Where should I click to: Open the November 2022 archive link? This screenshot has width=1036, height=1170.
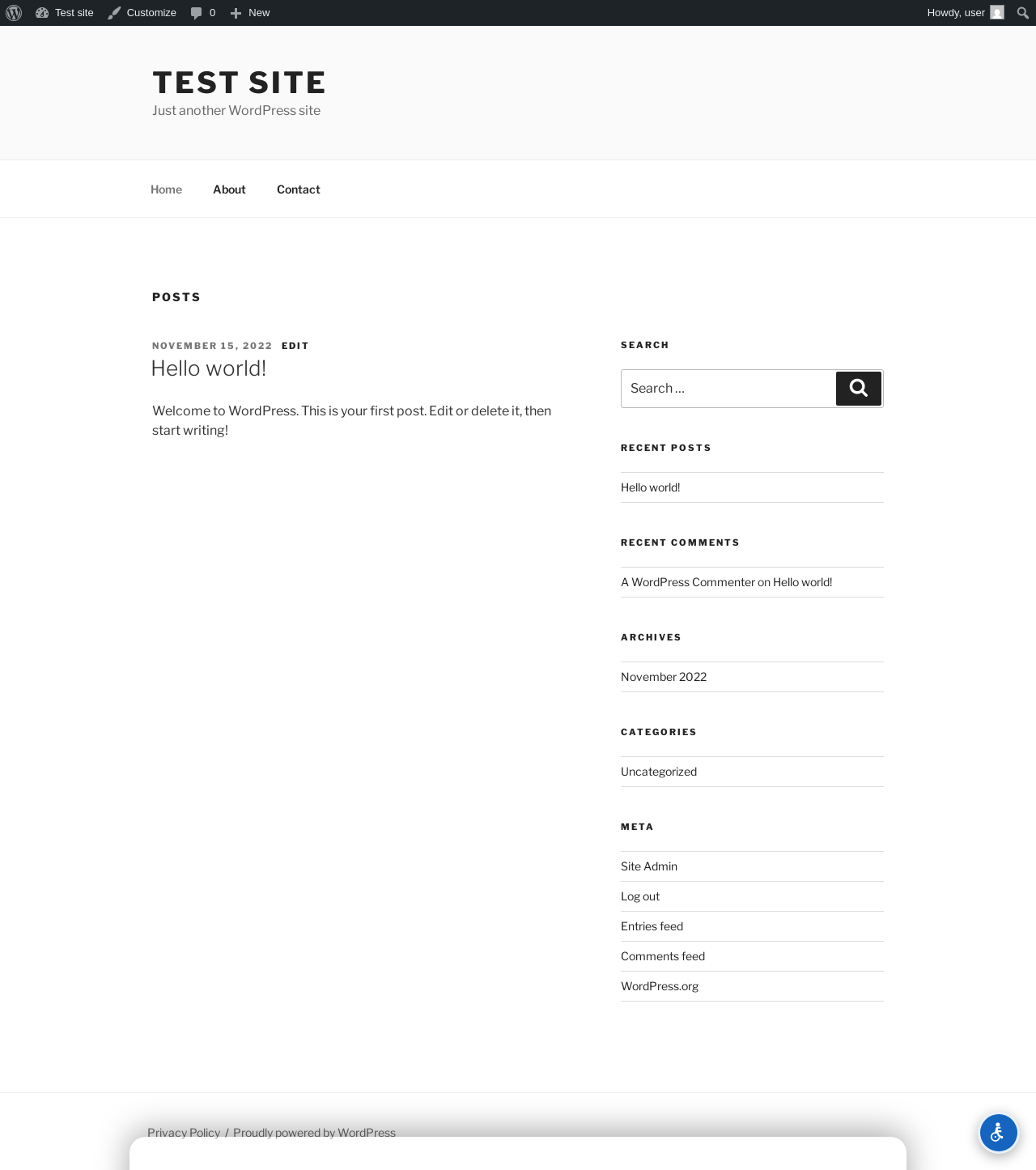[x=664, y=677]
